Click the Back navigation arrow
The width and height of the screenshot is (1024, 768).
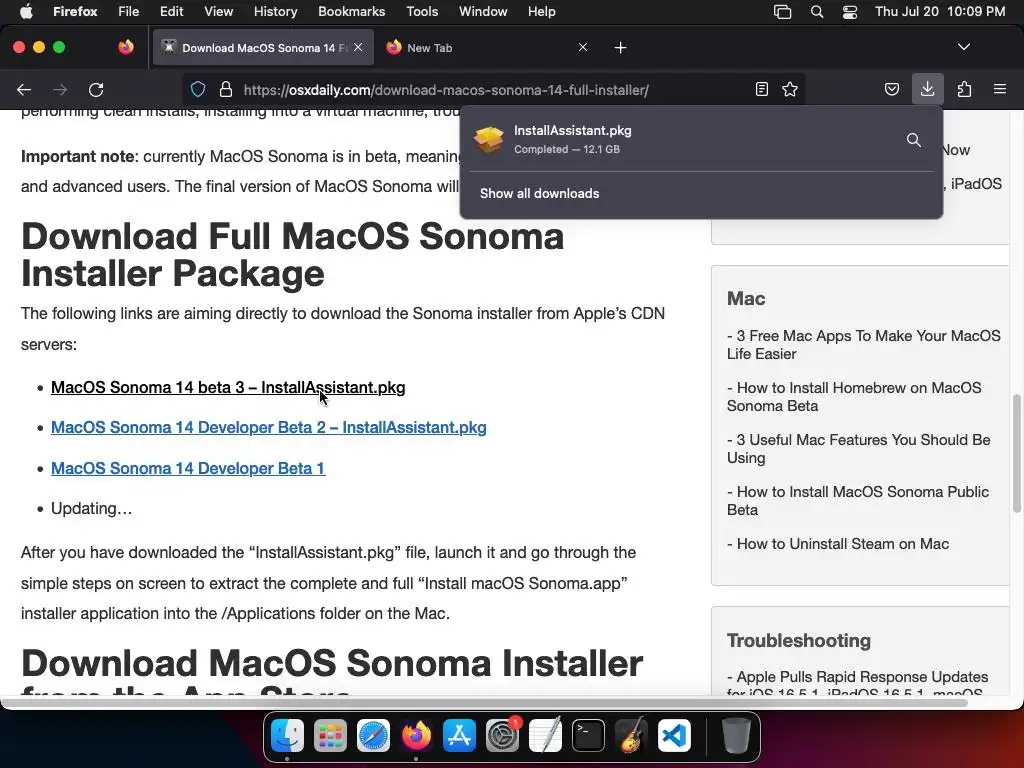(x=24, y=89)
